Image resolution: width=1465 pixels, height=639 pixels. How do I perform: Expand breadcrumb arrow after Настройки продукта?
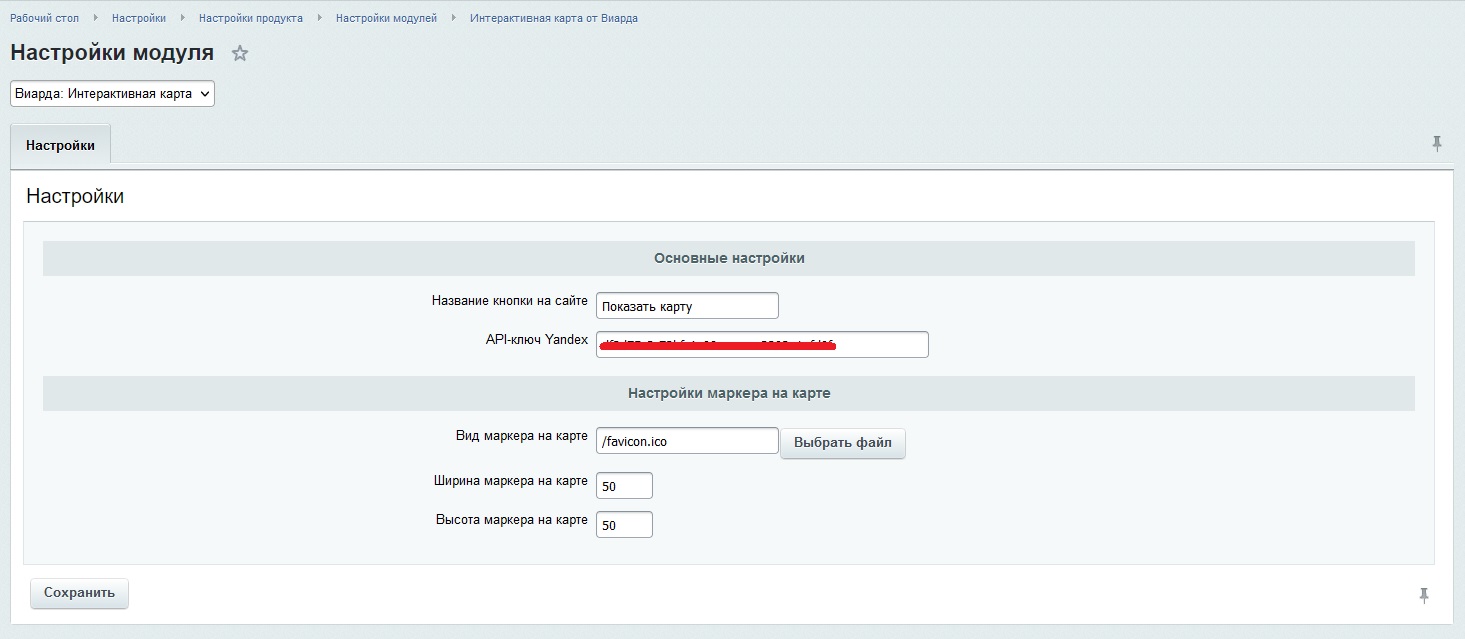click(x=320, y=18)
